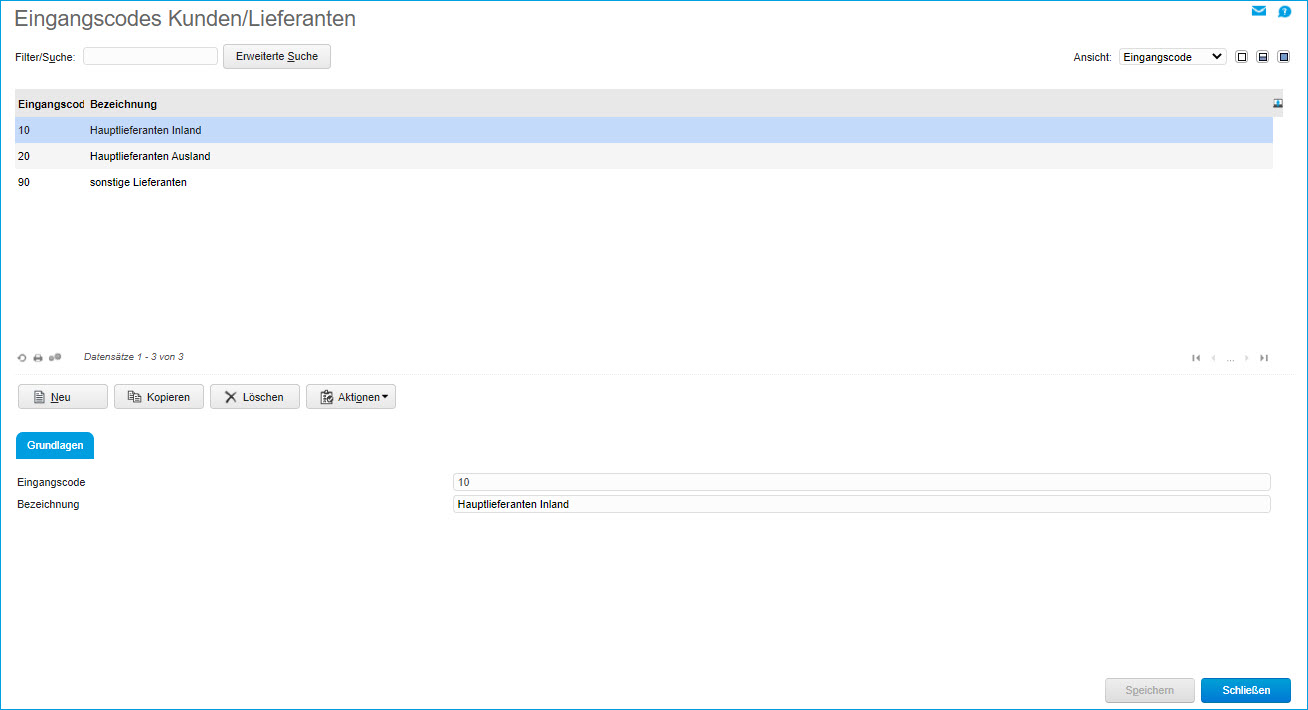This screenshot has height=710, width=1308.
Task: Switch to empty-square layout view icon
Action: coord(1242,57)
